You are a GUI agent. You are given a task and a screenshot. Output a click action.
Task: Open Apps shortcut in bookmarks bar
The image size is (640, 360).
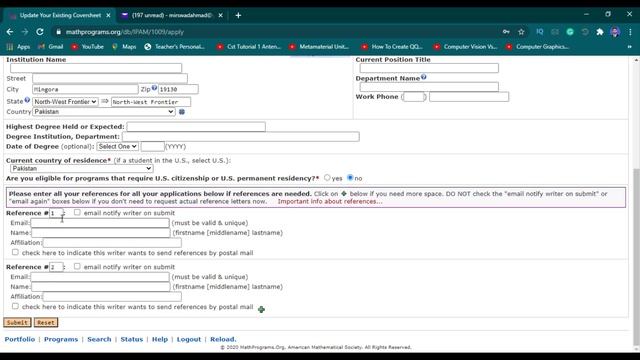pos(18,47)
